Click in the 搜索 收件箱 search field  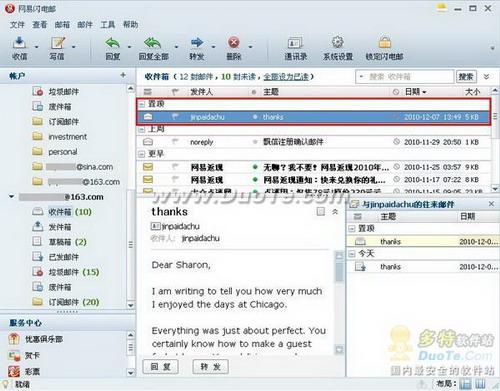[x=405, y=77]
